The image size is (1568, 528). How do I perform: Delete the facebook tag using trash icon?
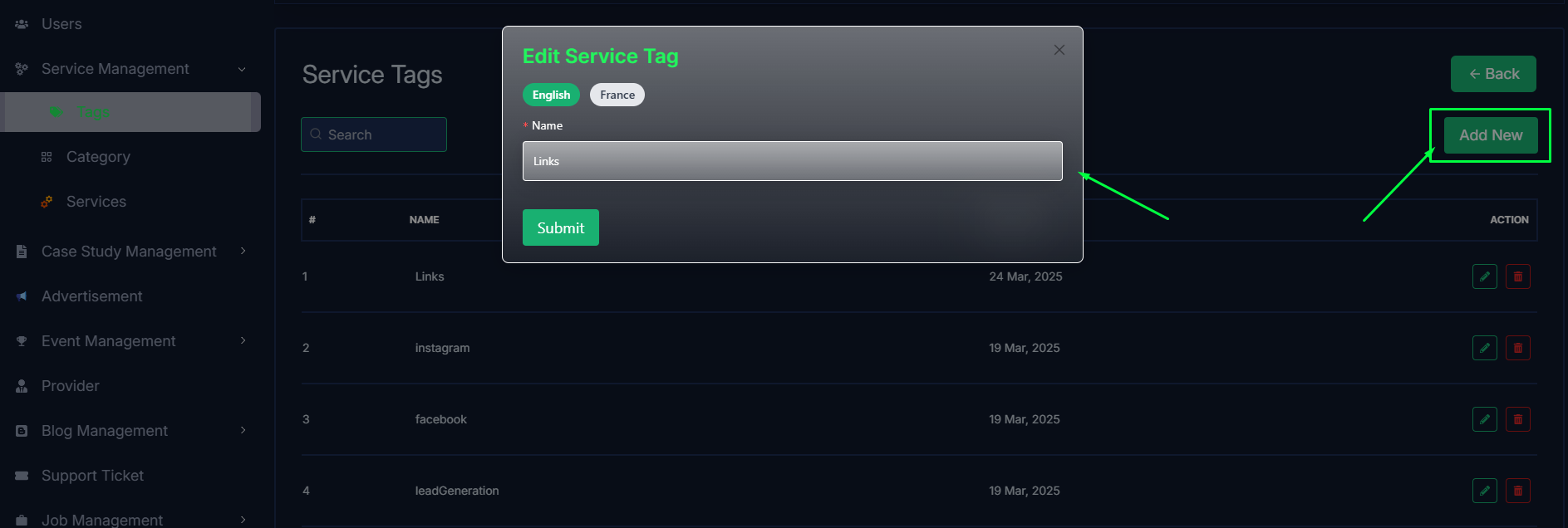click(x=1517, y=419)
